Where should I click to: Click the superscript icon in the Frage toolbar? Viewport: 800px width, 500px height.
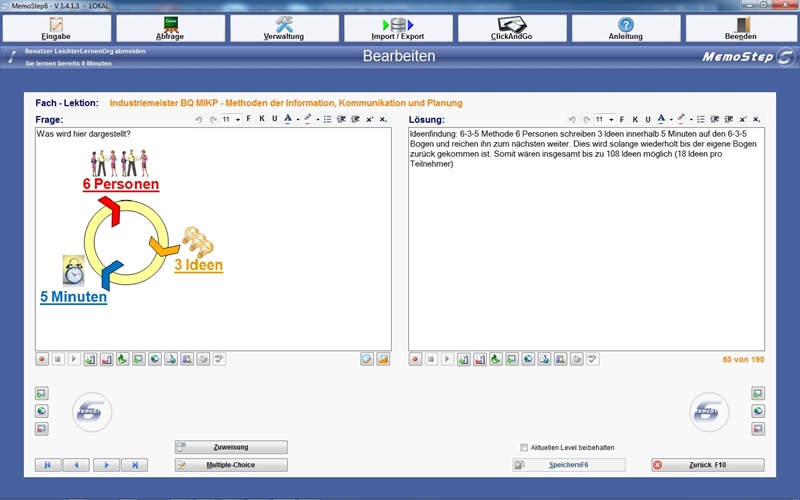click(369, 119)
